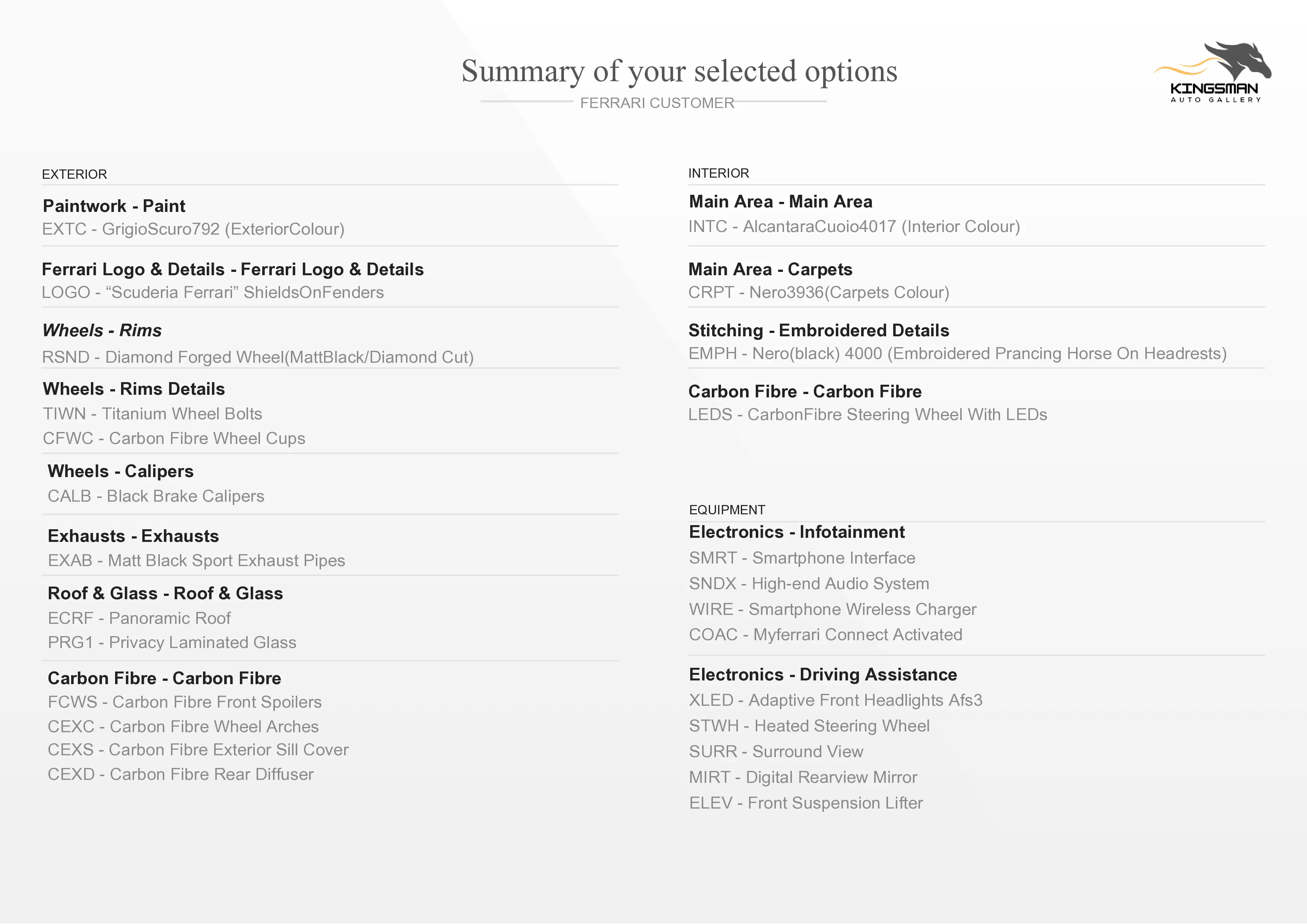
Task: Click the INTC AlcantaraCuoio4017 interior colour line
Action: [854, 226]
